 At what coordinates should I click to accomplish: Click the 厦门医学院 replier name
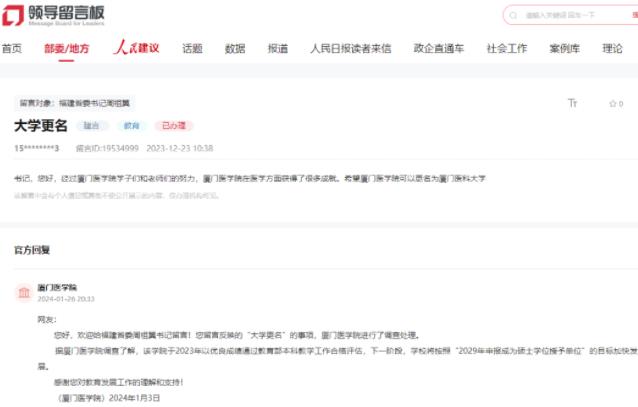pyautogui.click(x=57, y=287)
